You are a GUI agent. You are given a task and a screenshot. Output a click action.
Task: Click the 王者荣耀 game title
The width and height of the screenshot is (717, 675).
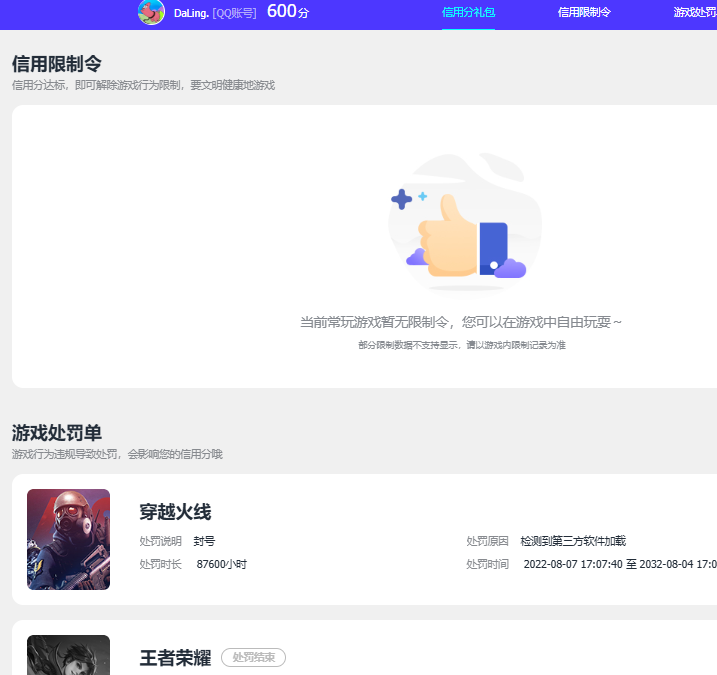pyautogui.click(x=175, y=658)
